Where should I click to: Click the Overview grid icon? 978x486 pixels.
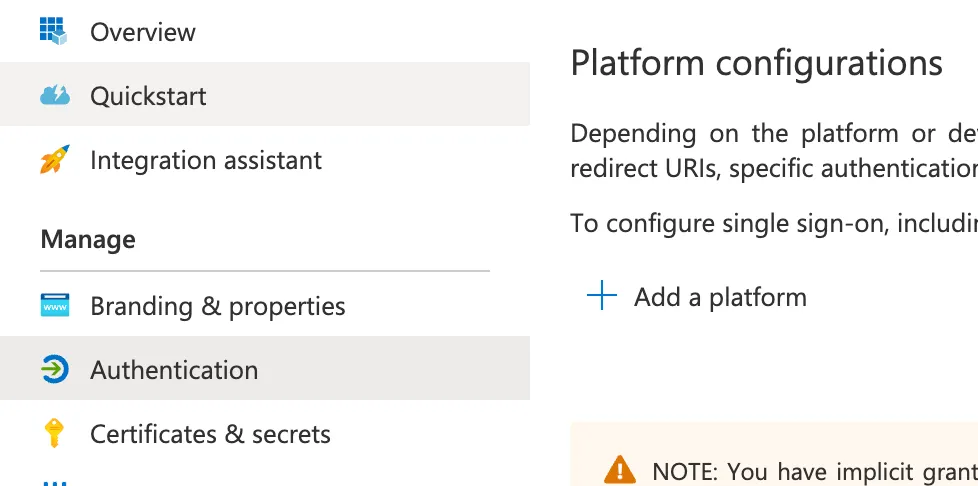coord(54,31)
